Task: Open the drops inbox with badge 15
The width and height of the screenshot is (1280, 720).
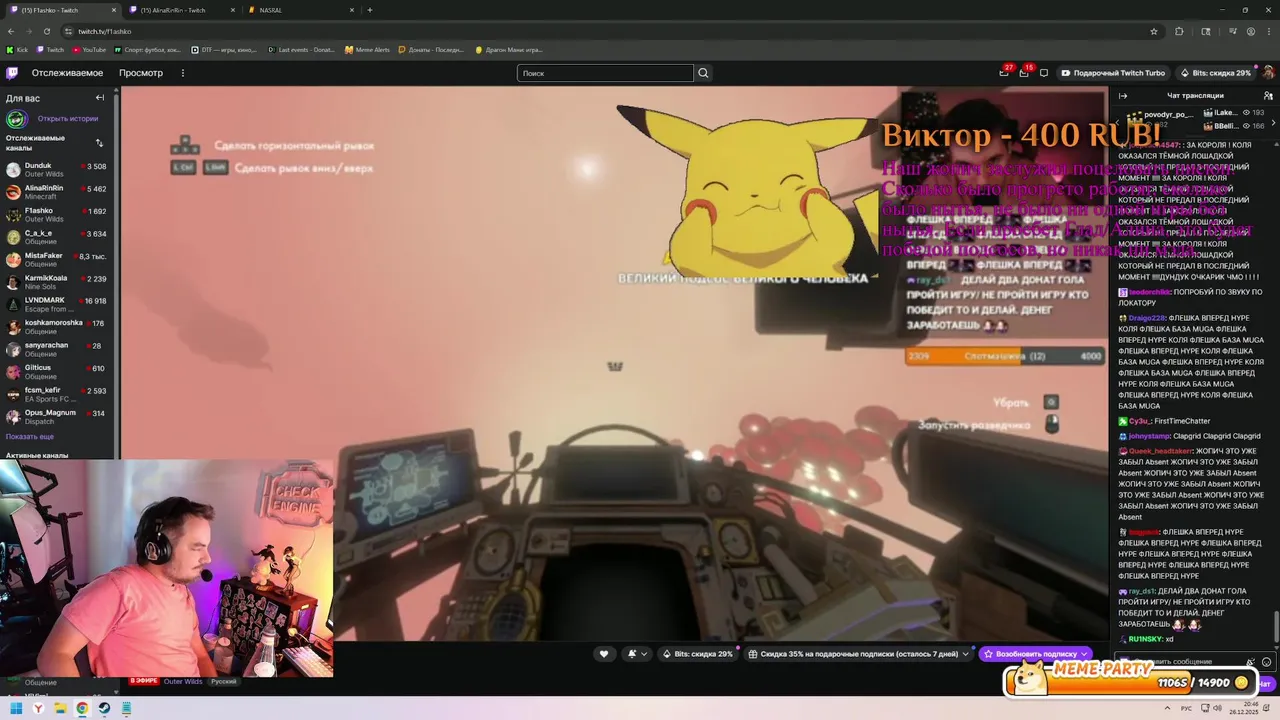Action: click(1024, 72)
